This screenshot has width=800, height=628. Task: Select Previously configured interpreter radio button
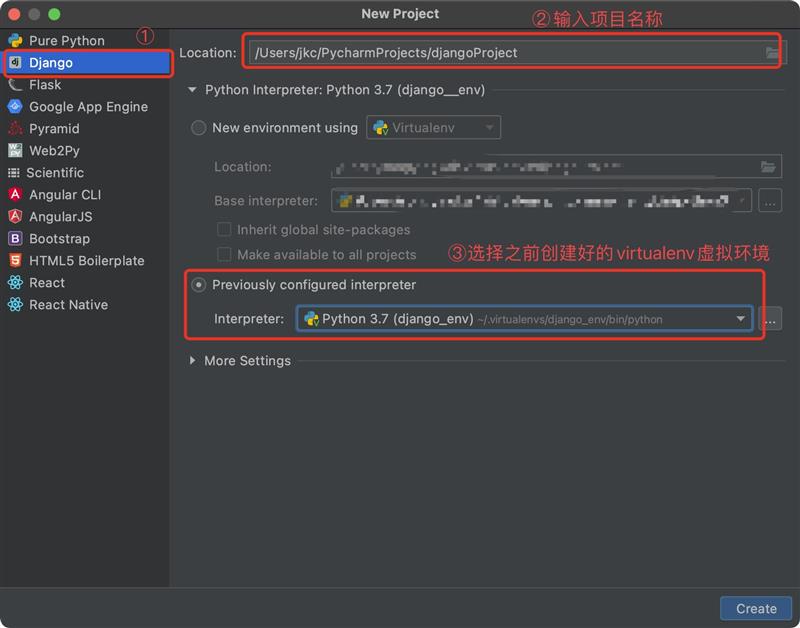[x=198, y=285]
